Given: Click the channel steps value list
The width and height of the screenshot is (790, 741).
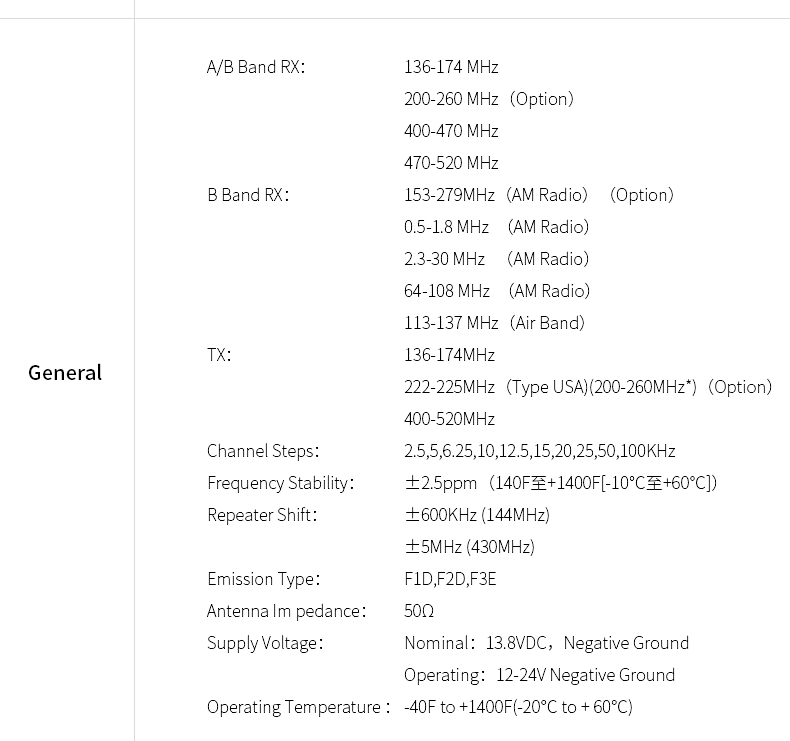Looking at the screenshot, I should [540, 451].
